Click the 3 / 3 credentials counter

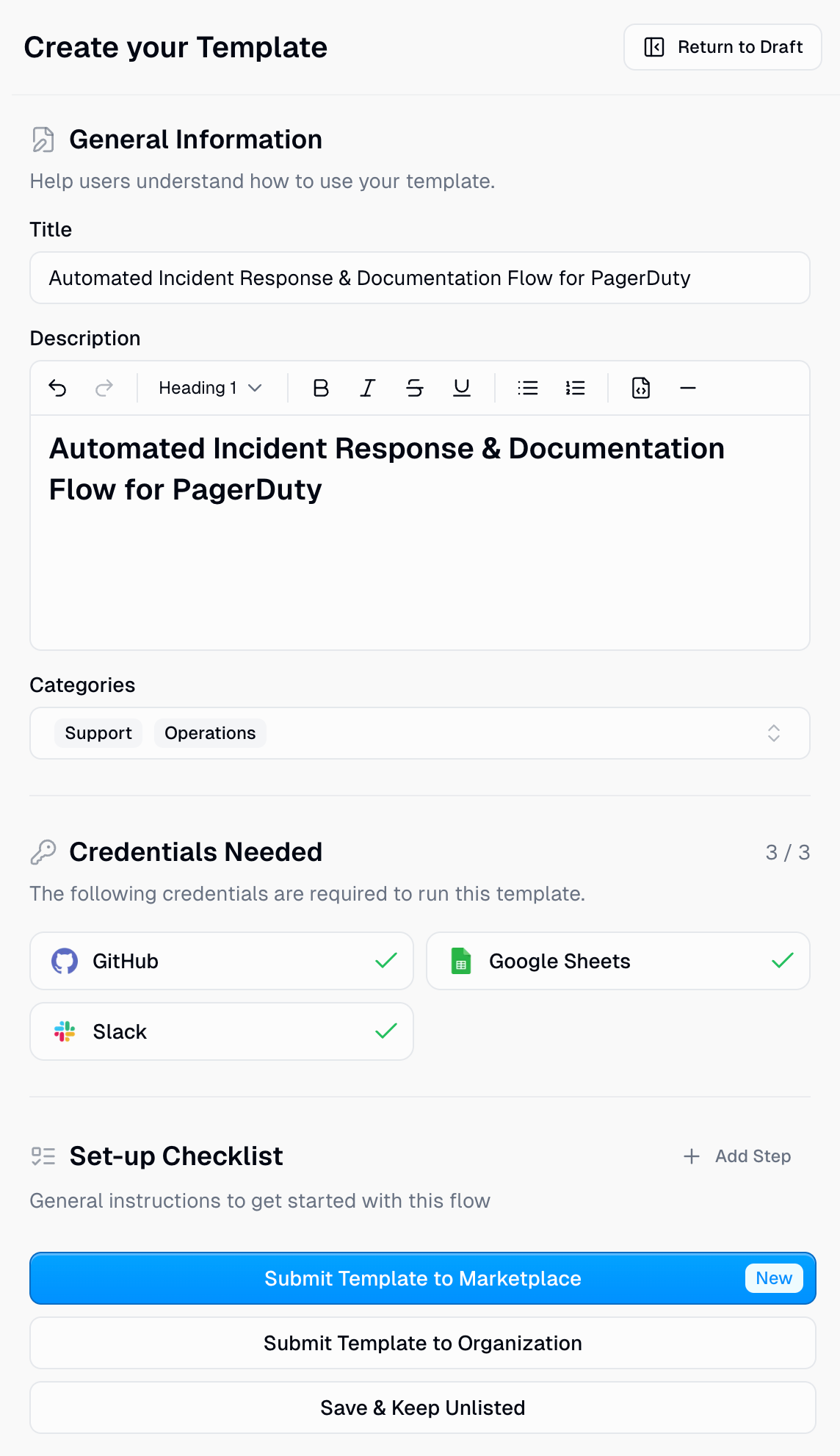point(788,852)
